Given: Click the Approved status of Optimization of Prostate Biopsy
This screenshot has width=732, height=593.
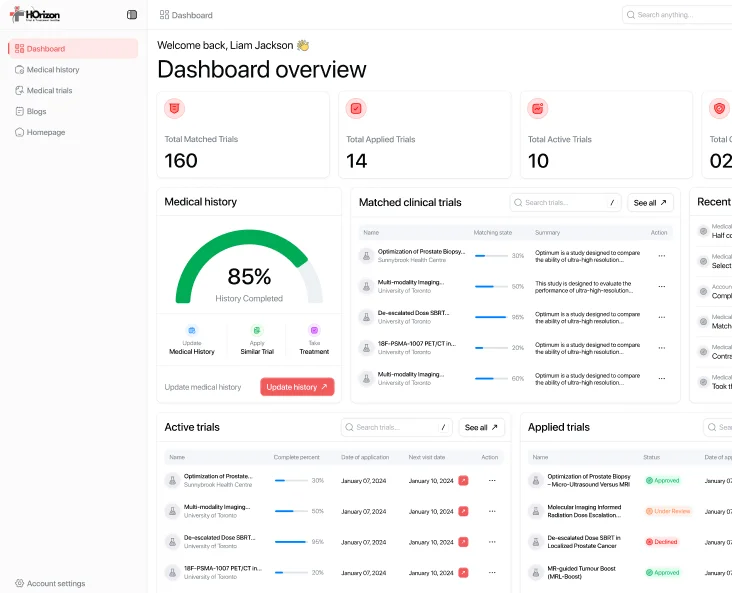Looking at the screenshot, I should coord(662,480).
